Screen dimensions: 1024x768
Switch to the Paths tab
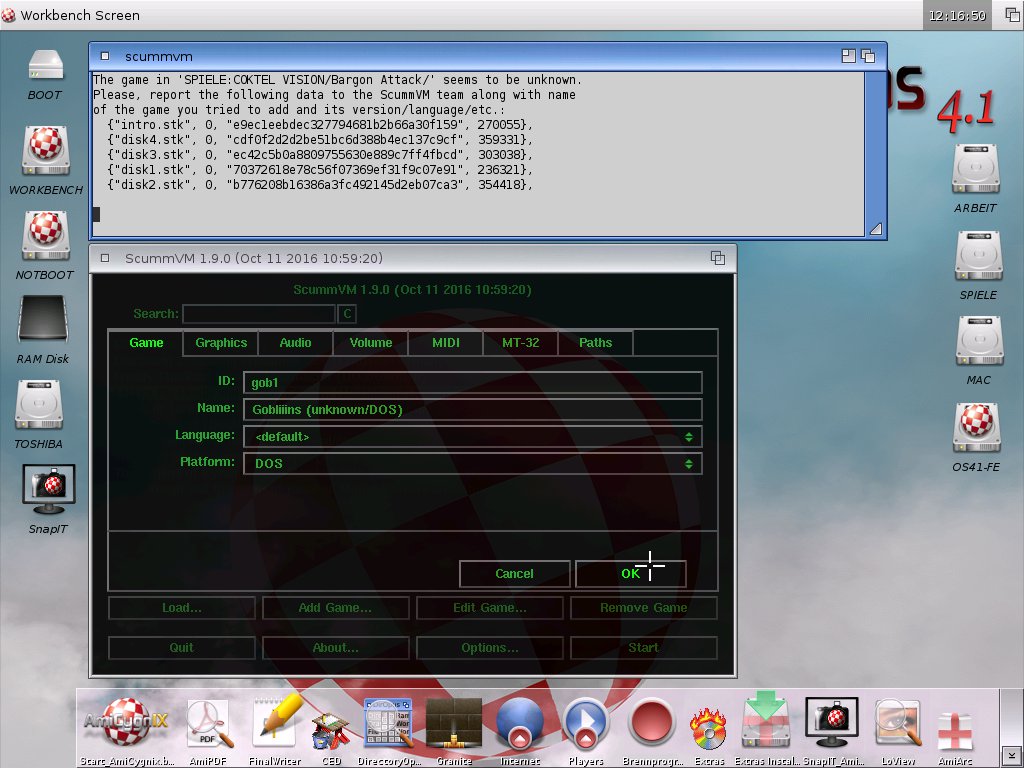[596, 343]
